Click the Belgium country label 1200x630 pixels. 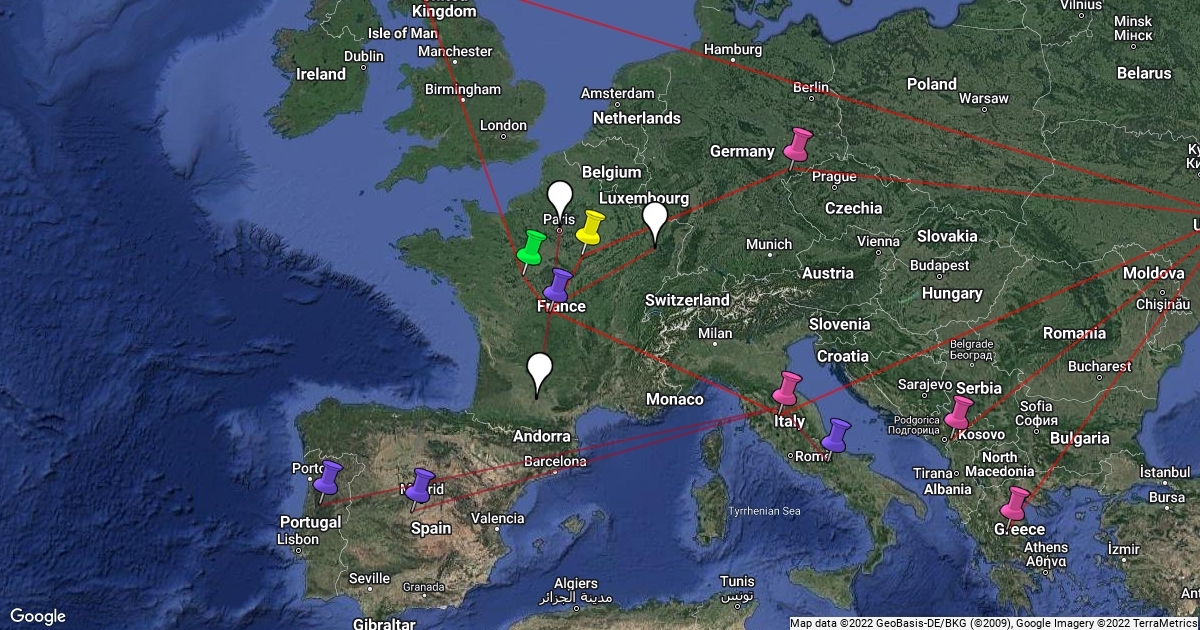(611, 172)
